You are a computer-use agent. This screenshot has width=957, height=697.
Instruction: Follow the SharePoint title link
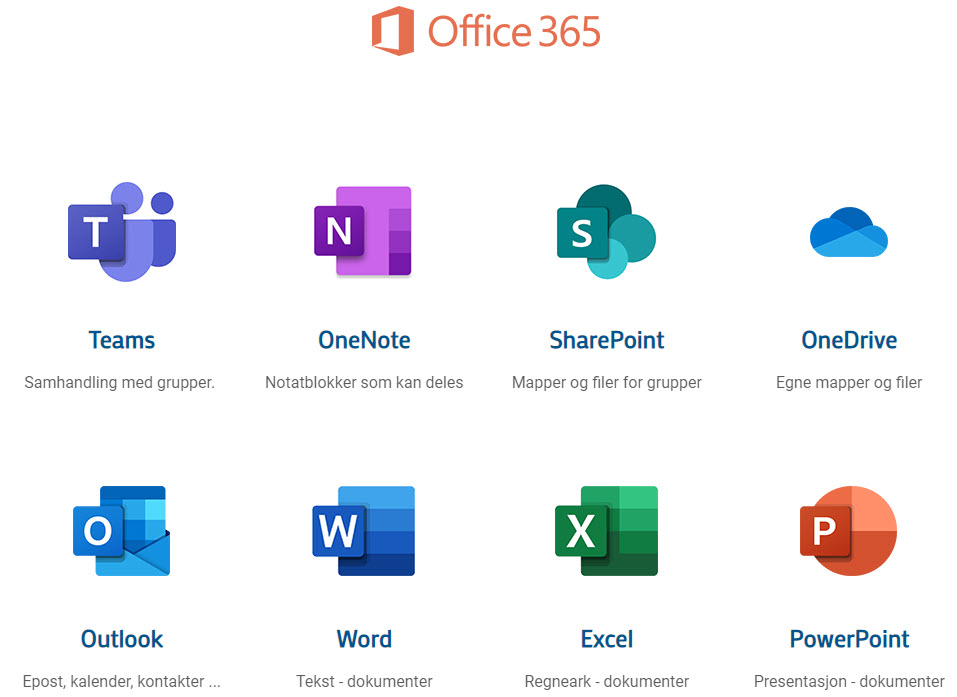pyautogui.click(x=606, y=340)
